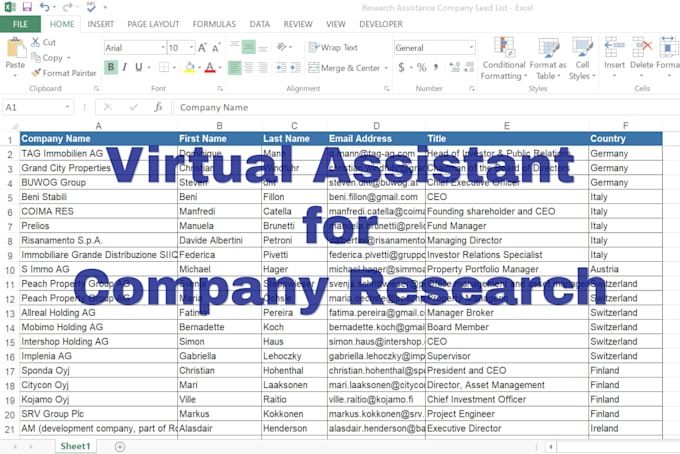Switch to PAGE LAYOUT tab
The width and height of the screenshot is (680, 454).
pos(153,24)
